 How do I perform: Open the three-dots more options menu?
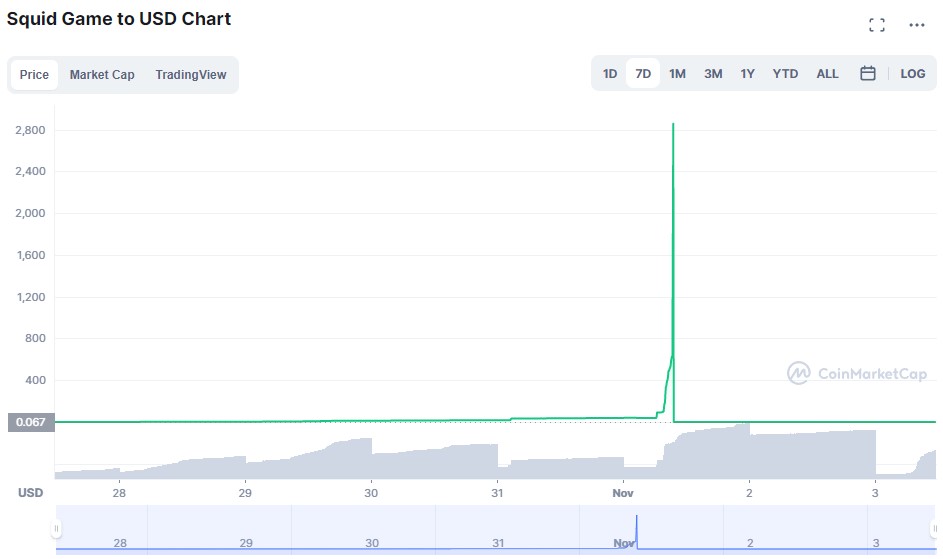coord(917,25)
